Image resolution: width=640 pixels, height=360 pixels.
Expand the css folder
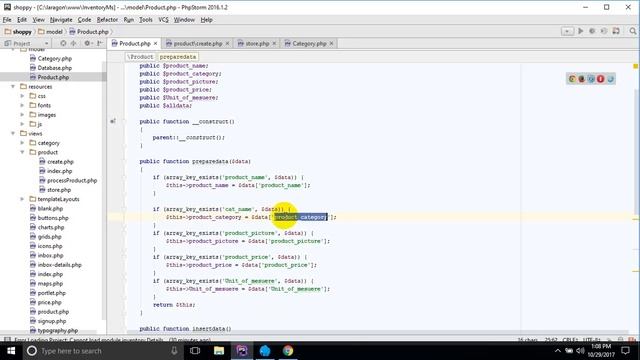(x=22, y=96)
